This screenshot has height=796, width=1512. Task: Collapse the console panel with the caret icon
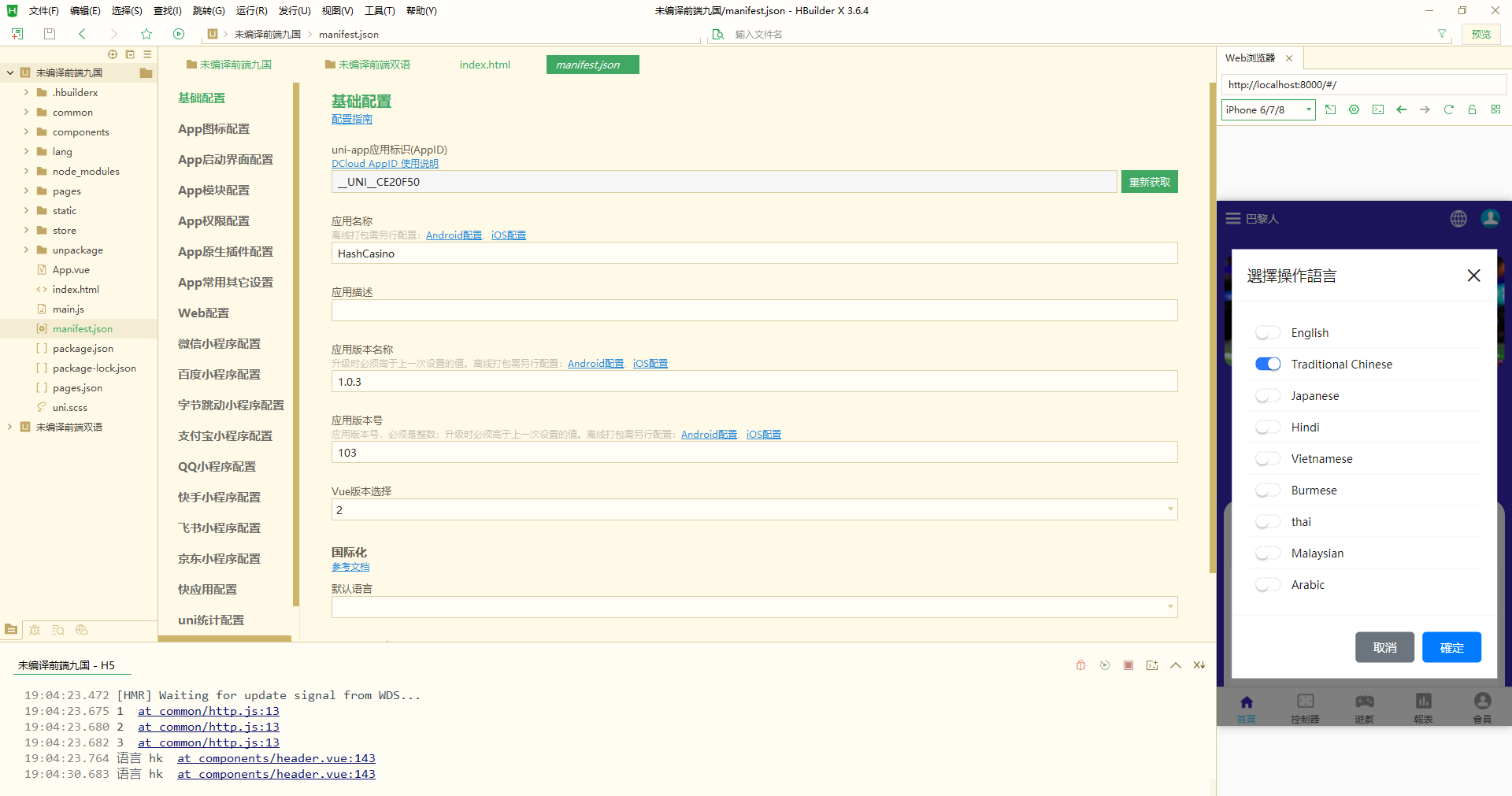tap(1176, 665)
